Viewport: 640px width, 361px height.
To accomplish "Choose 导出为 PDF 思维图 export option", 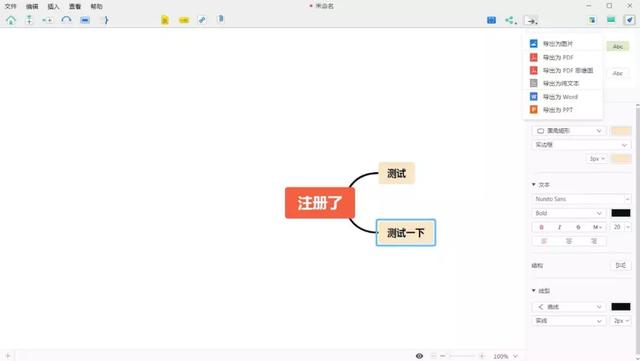I will click(x=562, y=70).
